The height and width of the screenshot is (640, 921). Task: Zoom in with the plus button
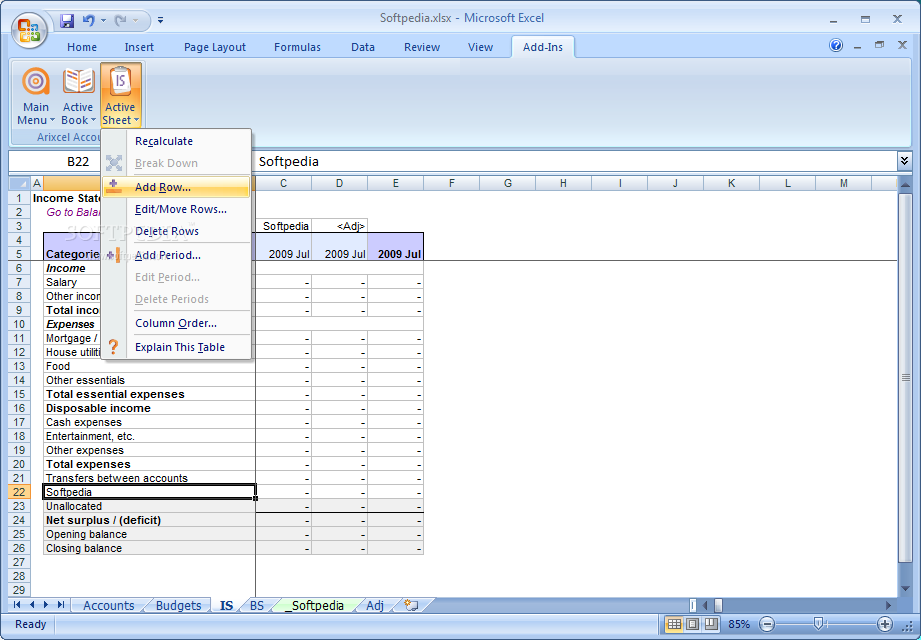(x=885, y=624)
